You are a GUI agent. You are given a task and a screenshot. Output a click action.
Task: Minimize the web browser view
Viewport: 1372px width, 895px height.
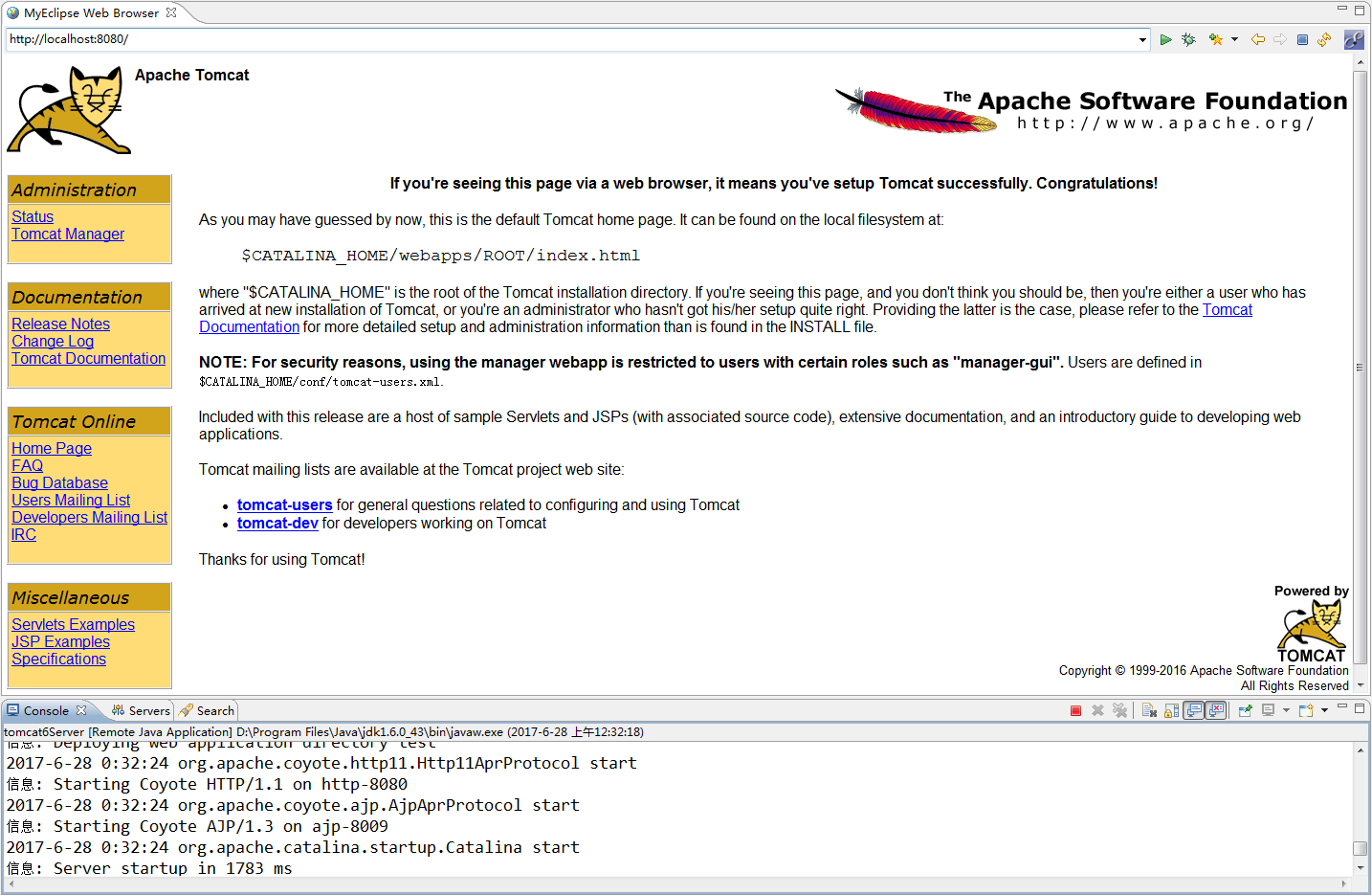1342,9
